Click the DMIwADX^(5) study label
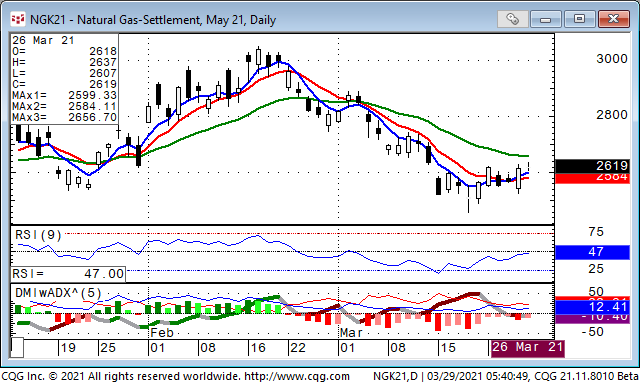Viewport: 640px width, 384px height. click(58, 293)
